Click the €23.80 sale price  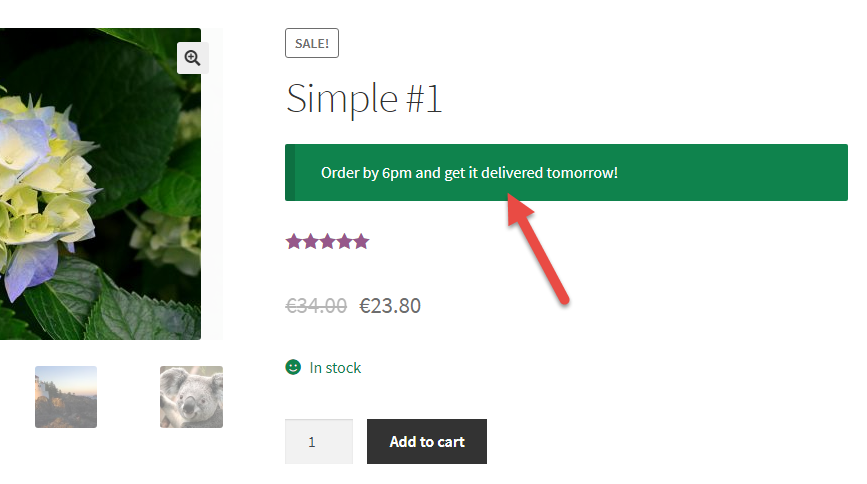[x=390, y=305]
